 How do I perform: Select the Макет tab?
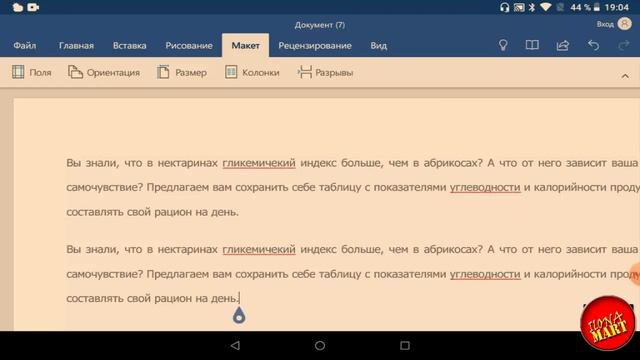click(245, 45)
